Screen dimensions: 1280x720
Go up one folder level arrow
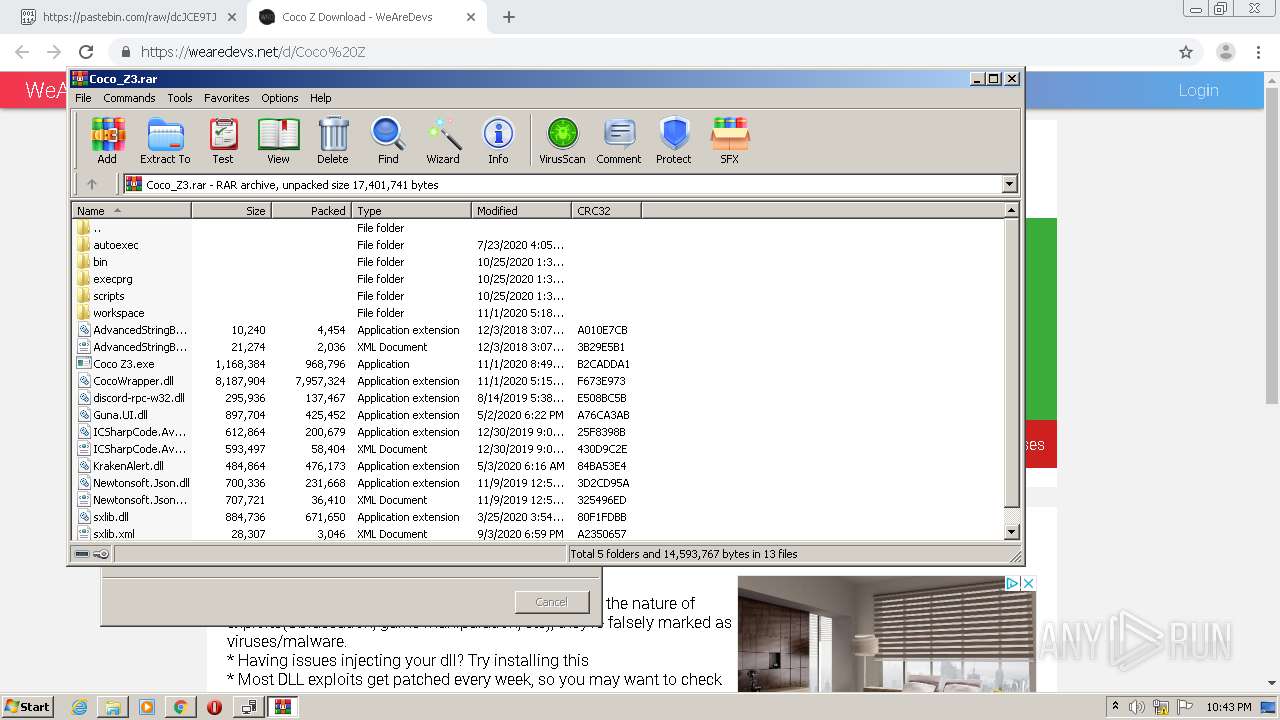(92, 184)
